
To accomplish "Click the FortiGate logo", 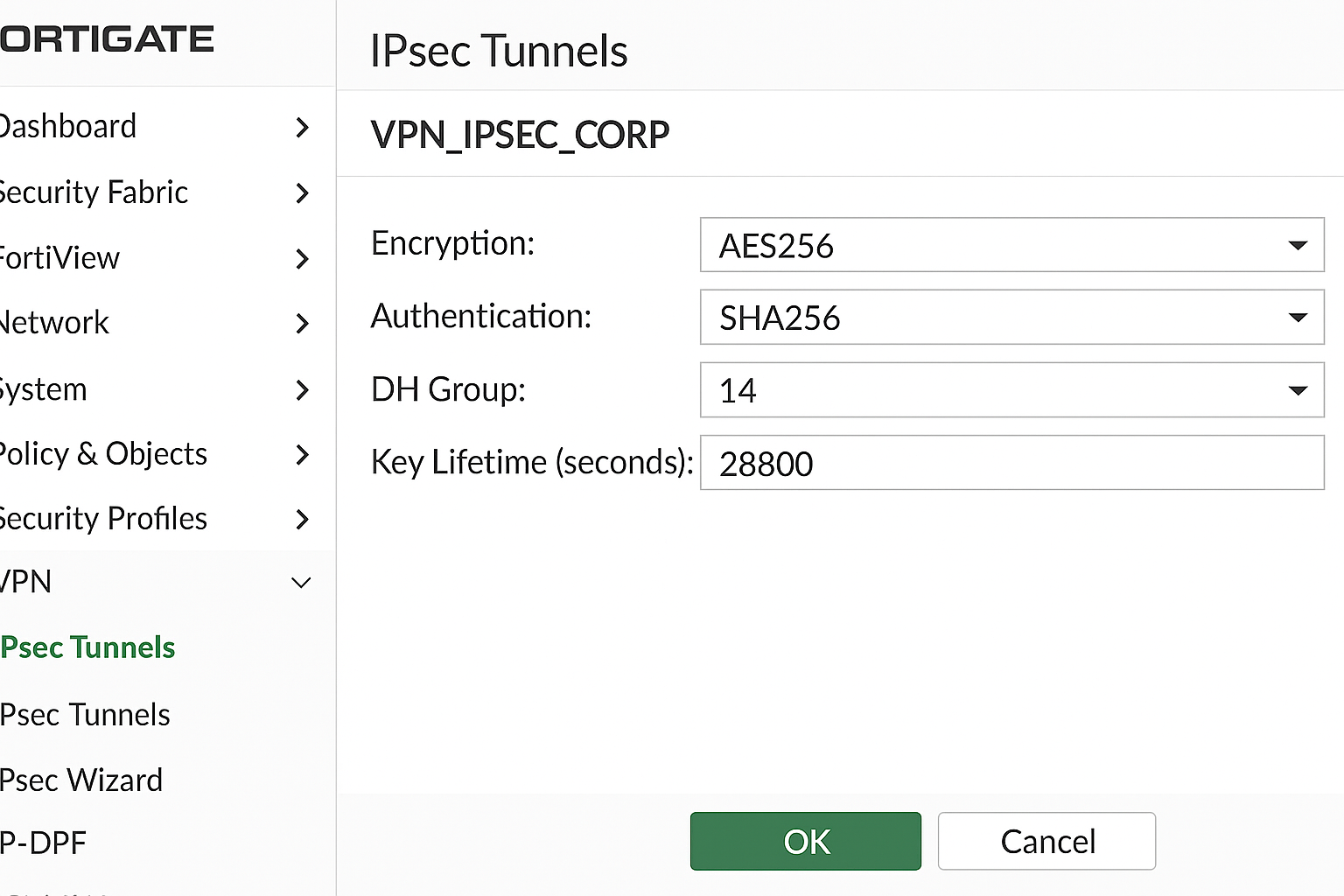I will (x=107, y=39).
